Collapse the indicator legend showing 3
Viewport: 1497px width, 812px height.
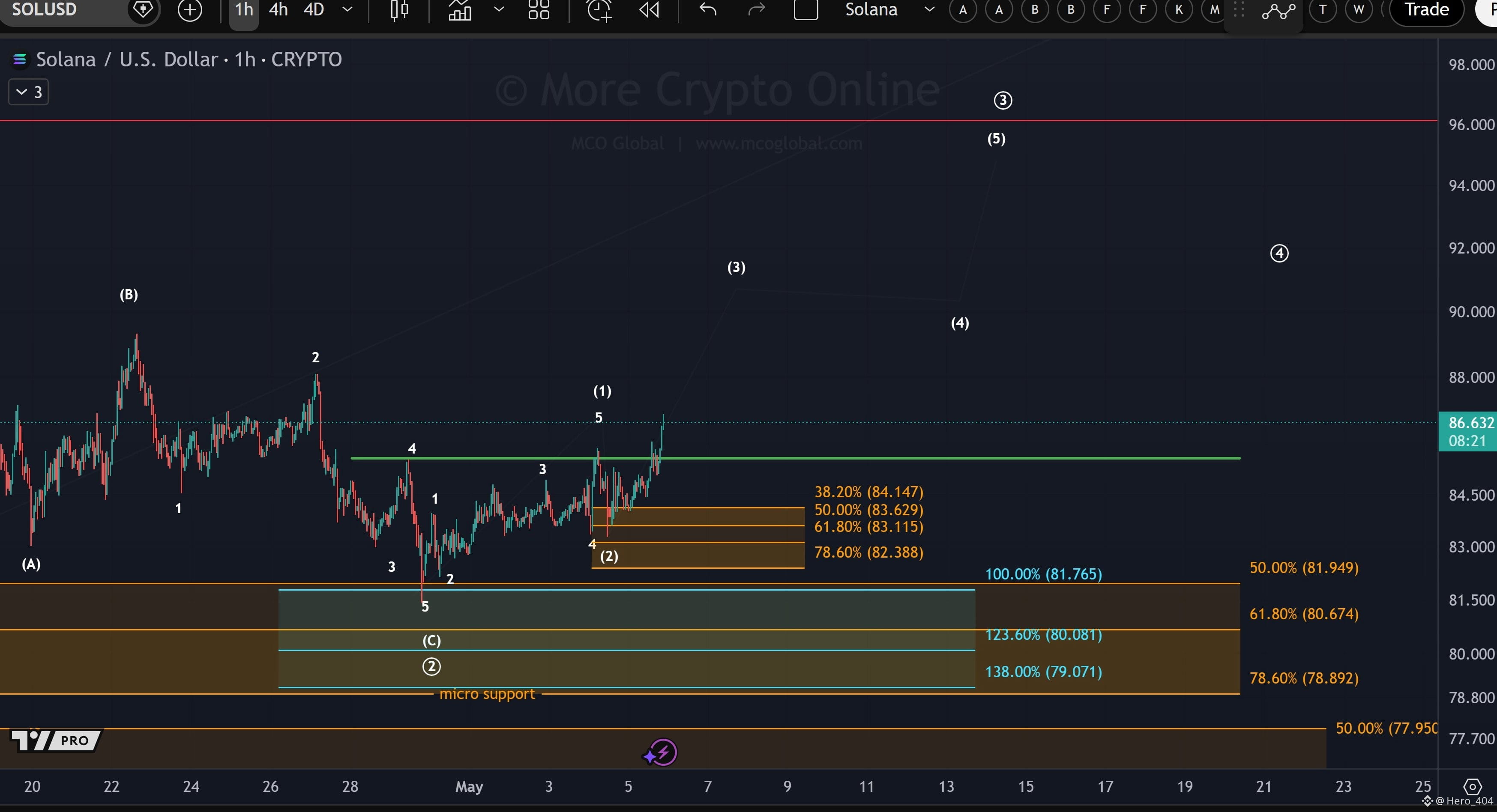(x=28, y=93)
